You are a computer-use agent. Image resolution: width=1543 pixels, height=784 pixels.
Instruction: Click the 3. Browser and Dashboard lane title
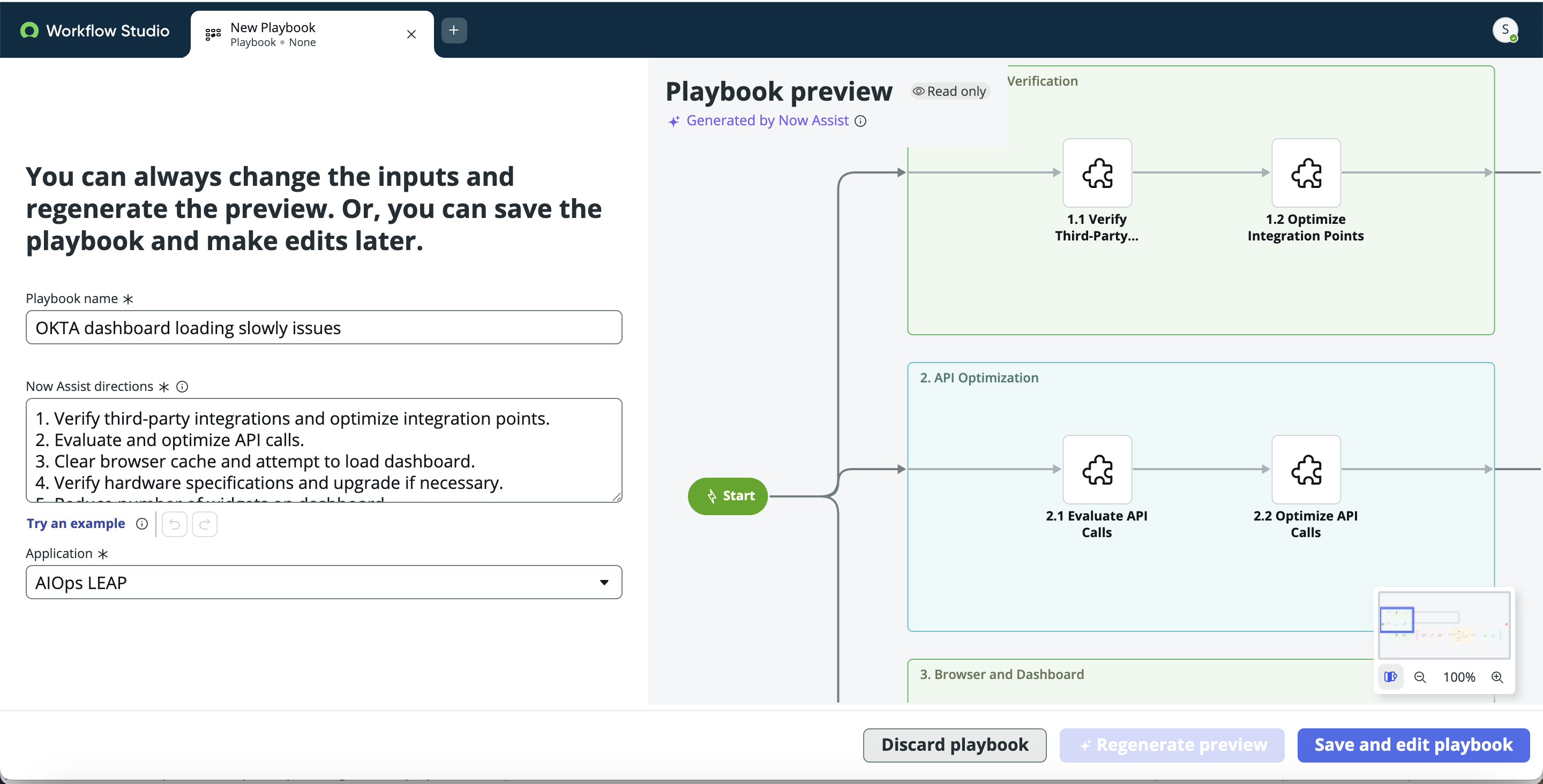point(1001,674)
